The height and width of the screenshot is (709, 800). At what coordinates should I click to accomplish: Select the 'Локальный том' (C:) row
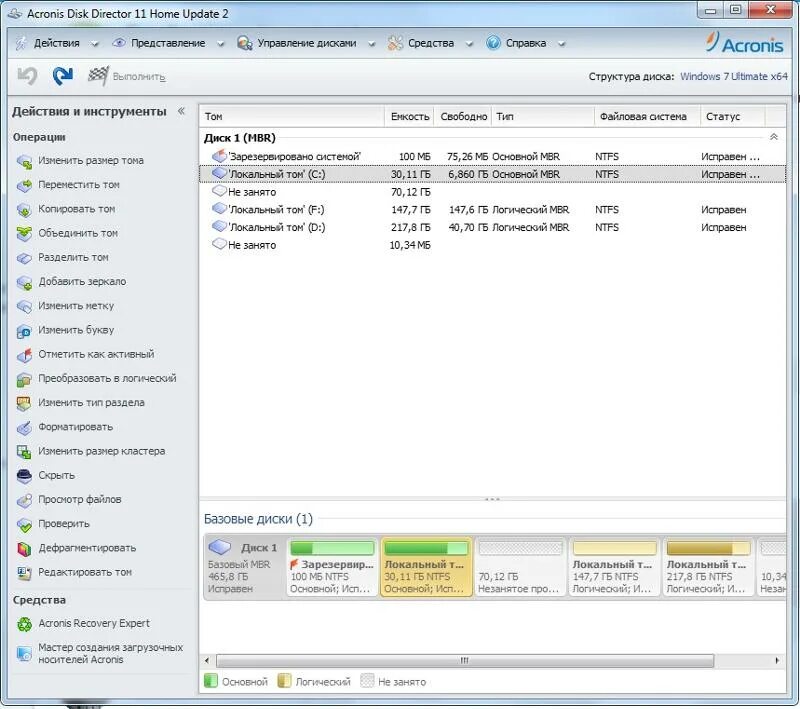pyautogui.click(x=492, y=174)
